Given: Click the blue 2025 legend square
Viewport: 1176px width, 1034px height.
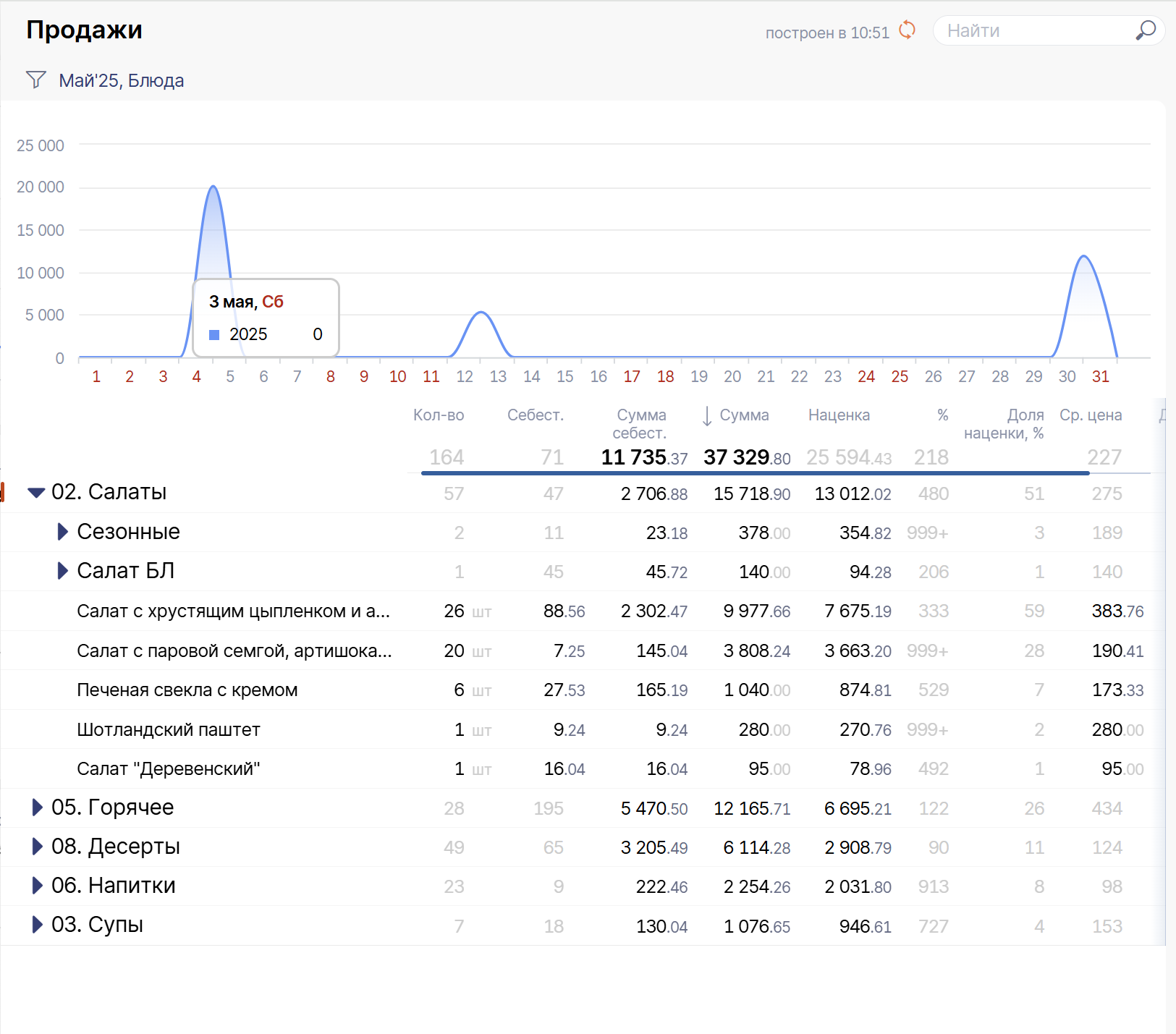Looking at the screenshot, I should (x=214, y=334).
